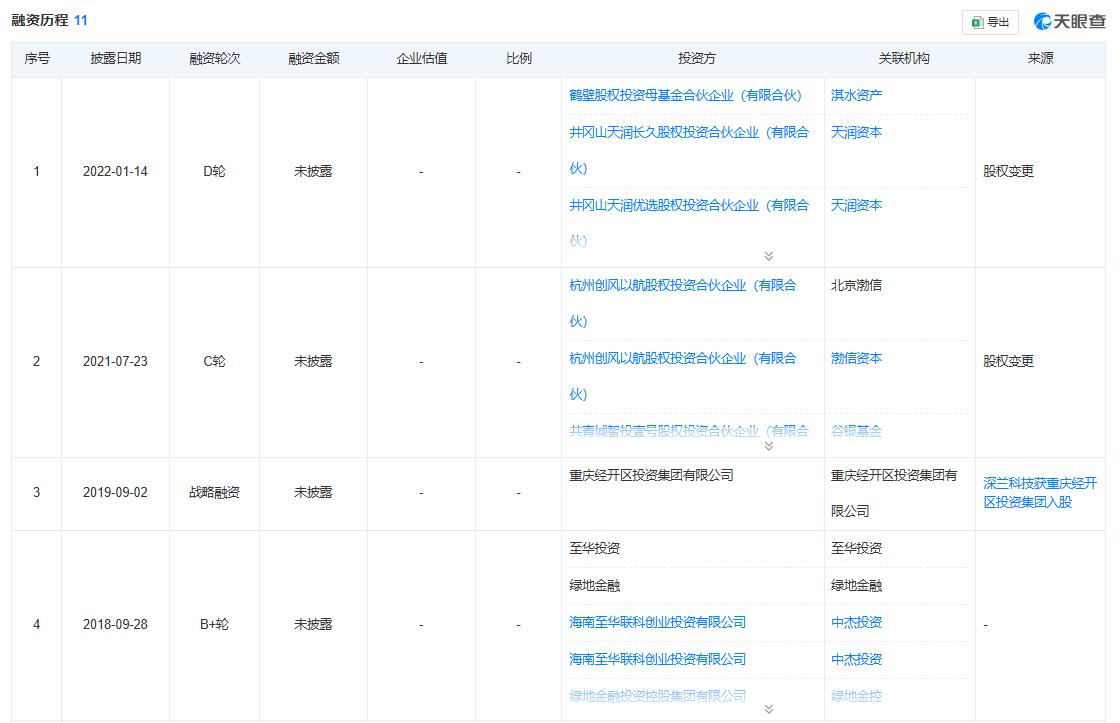Click the 比例 column header

pyautogui.click(x=519, y=59)
